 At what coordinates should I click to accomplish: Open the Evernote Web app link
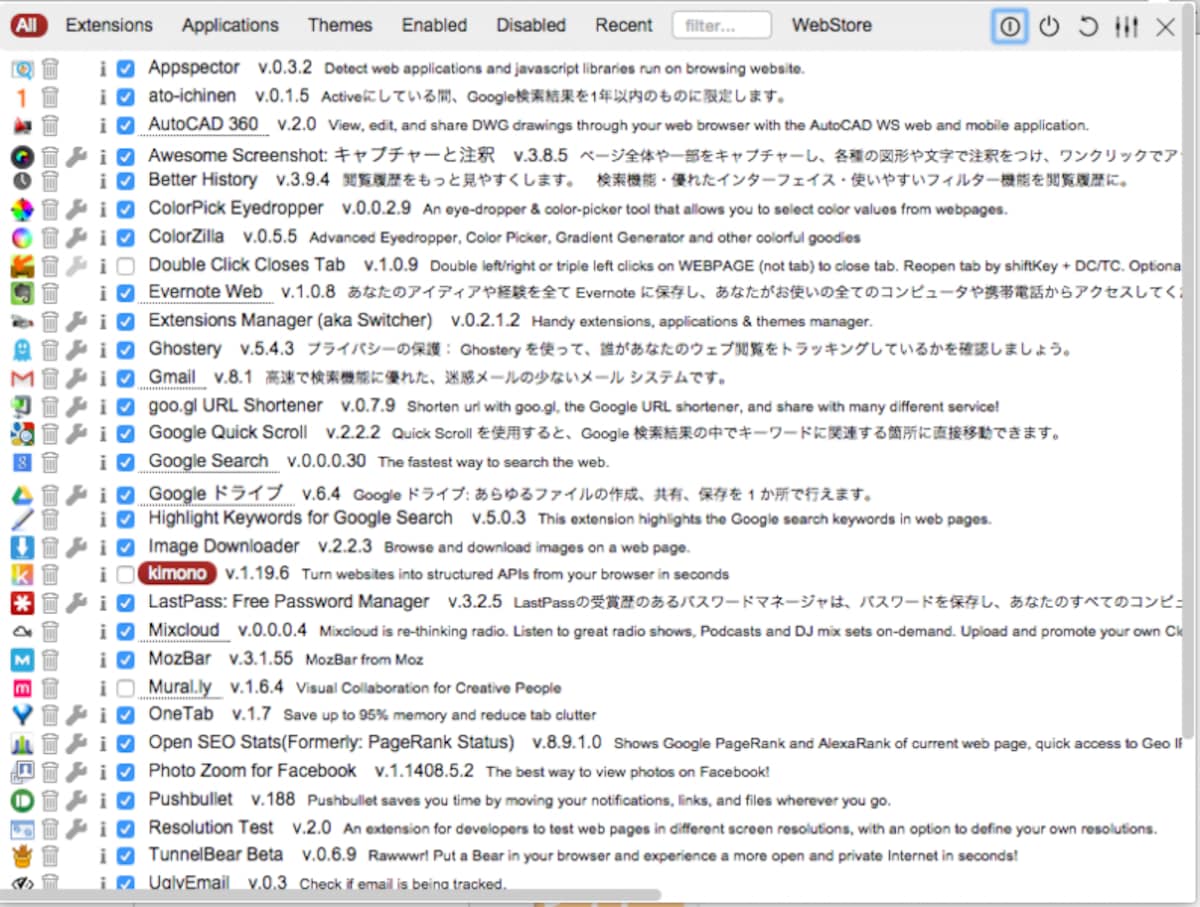[x=205, y=293]
